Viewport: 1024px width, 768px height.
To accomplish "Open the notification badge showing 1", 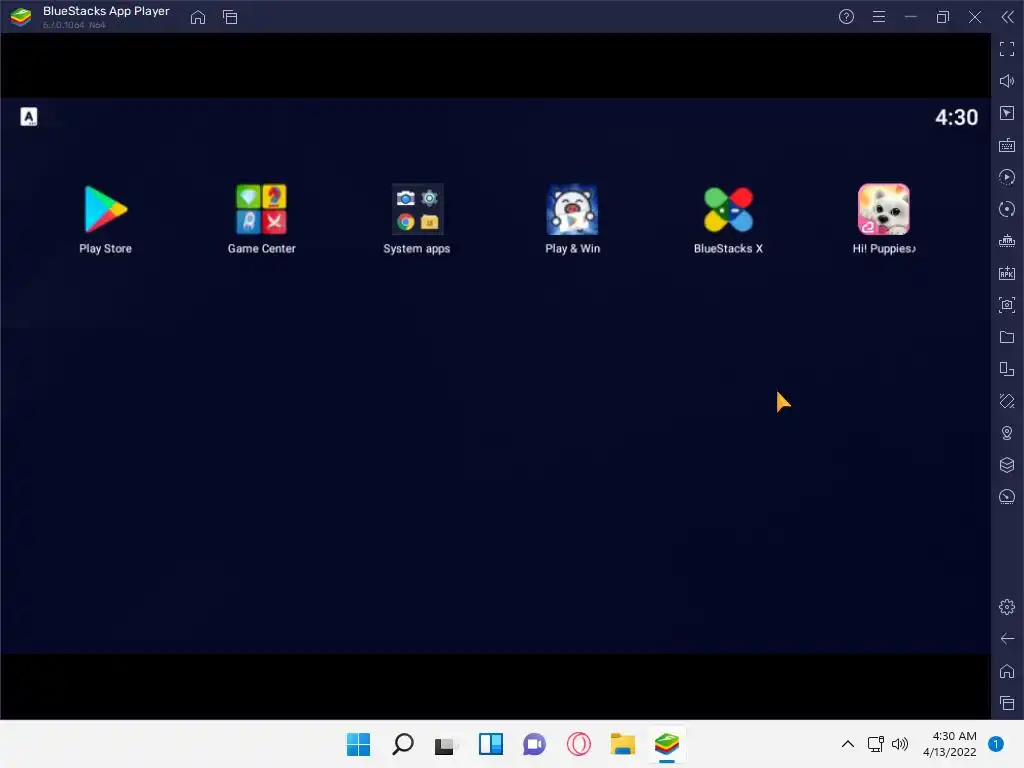I will click(x=996, y=744).
